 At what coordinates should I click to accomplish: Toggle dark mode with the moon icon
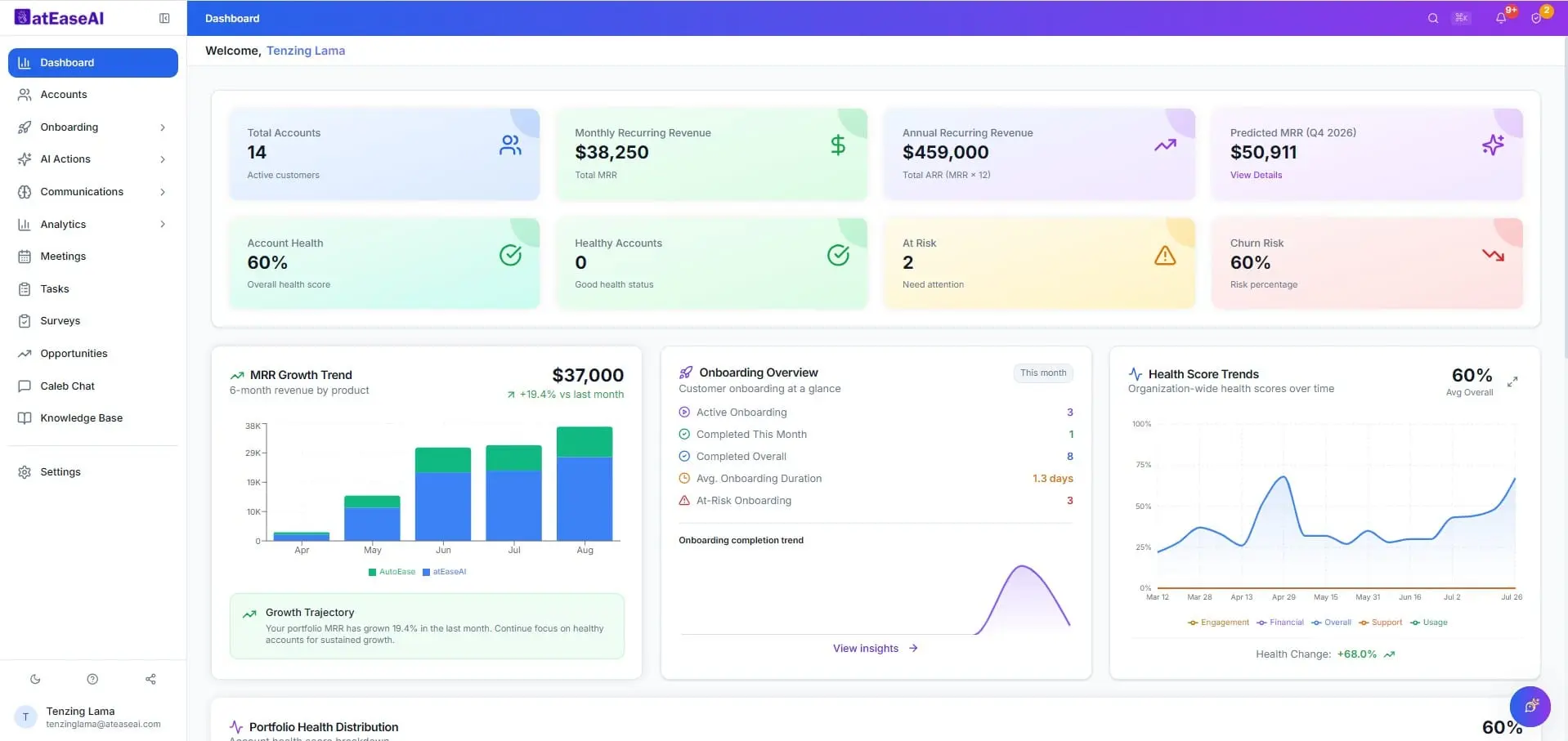click(x=35, y=679)
